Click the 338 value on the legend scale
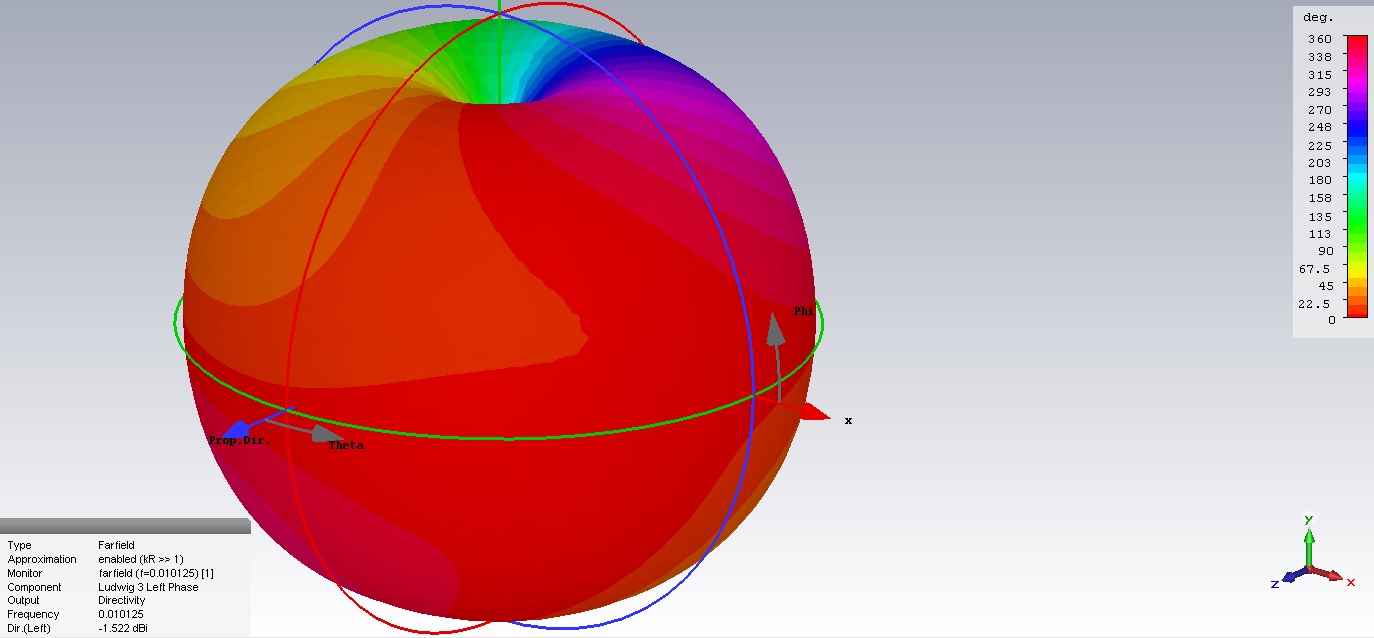This screenshot has height=638, width=1374. pos(1320,57)
